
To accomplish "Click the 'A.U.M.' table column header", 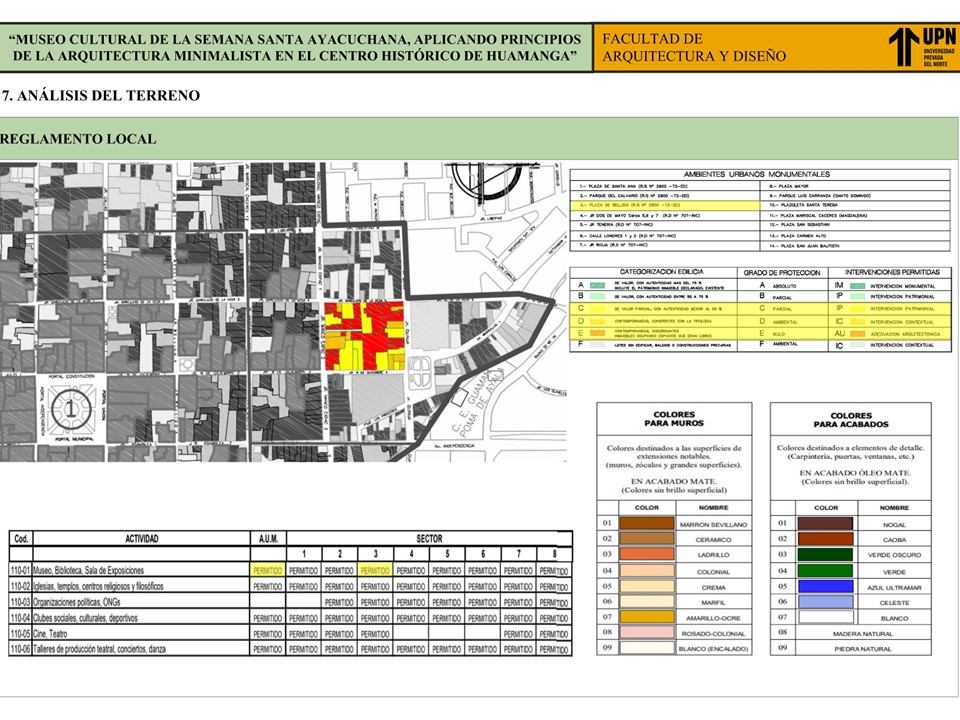I will 268,539.
